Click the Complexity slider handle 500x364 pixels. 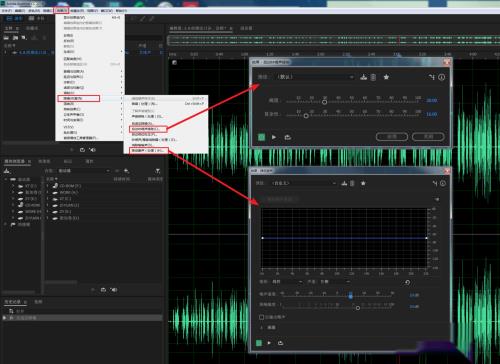(x=306, y=116)
